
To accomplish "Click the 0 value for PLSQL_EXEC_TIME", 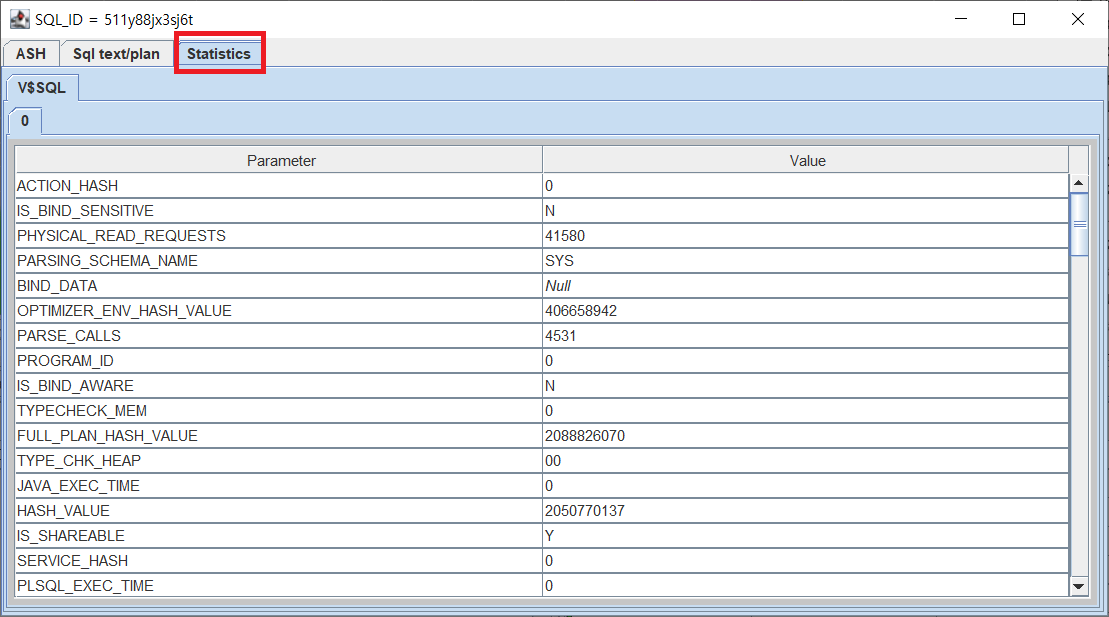I will 806,586.
